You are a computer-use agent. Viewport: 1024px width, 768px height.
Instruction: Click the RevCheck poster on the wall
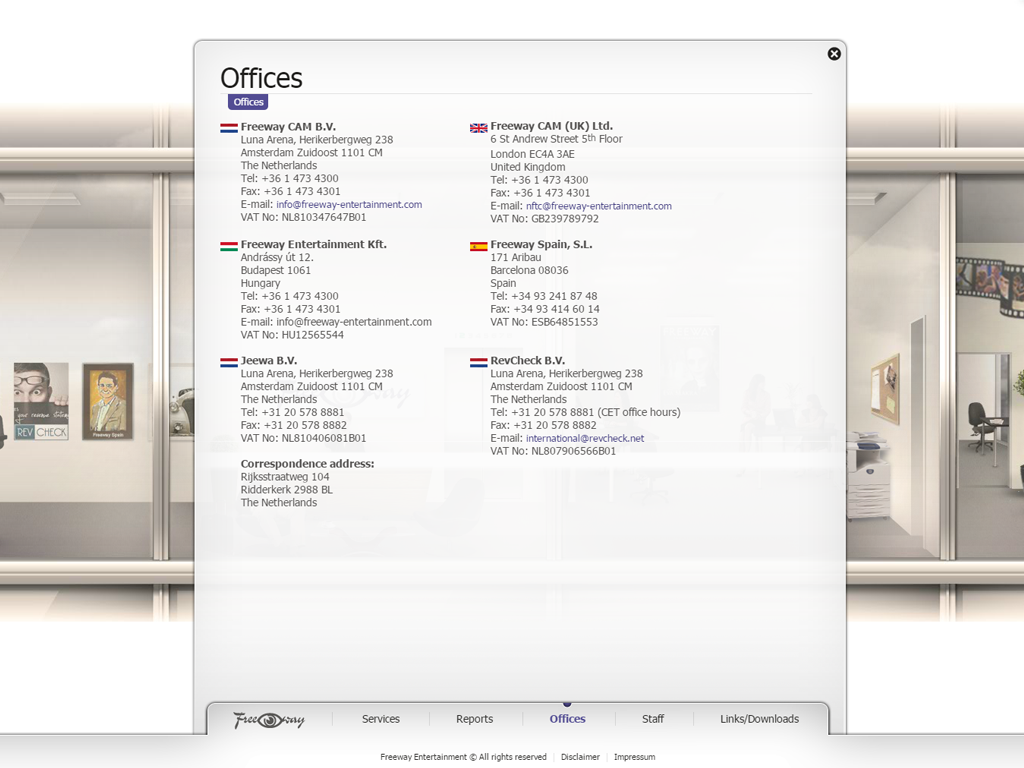click(x=41, y=401)
